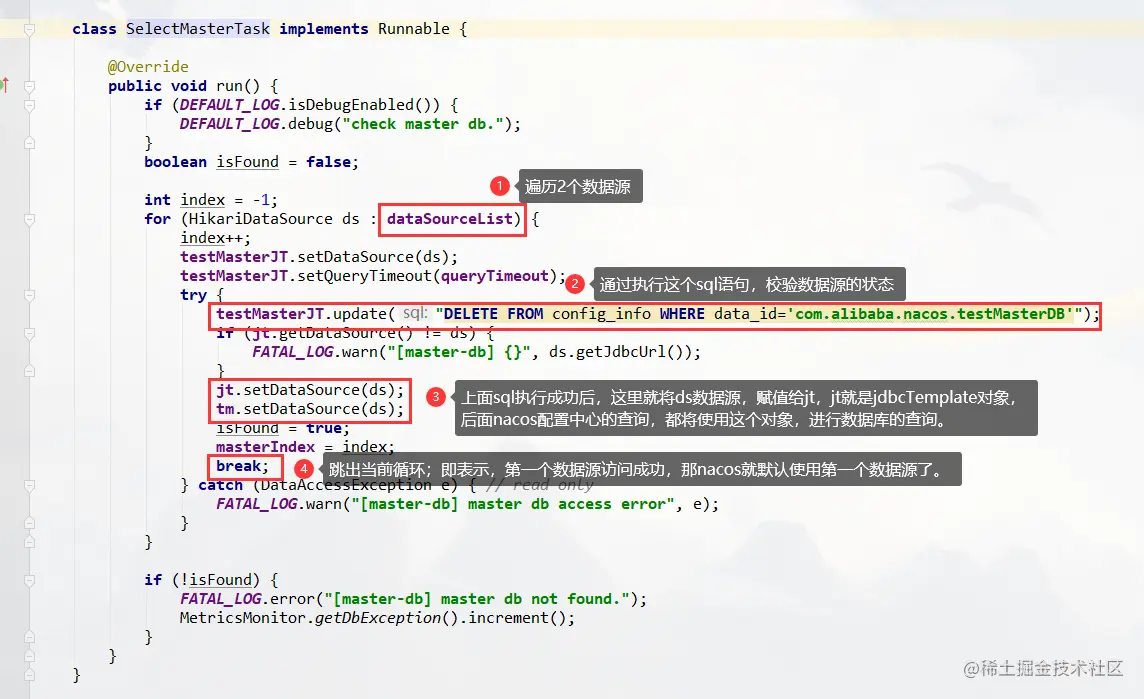Screen dimensions: 1144x699
Task: Collapse the public void run() fold marker
Action: (x=29, y=86)
